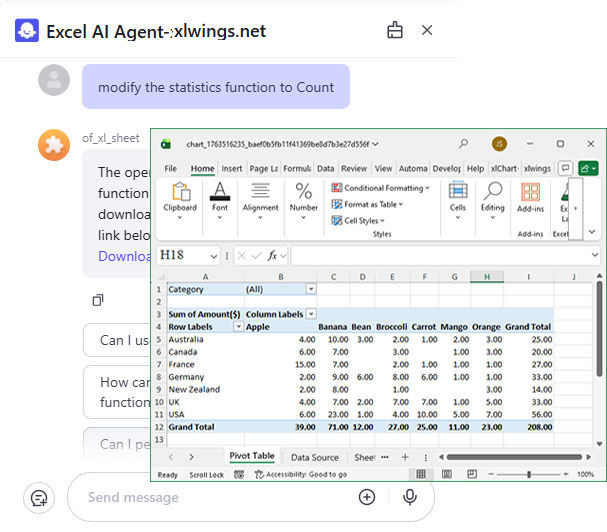Expand the formula bar
Image resolution: width=607 pixels, height=532 pixels.
pyautogui.click(x=594, y=255)
